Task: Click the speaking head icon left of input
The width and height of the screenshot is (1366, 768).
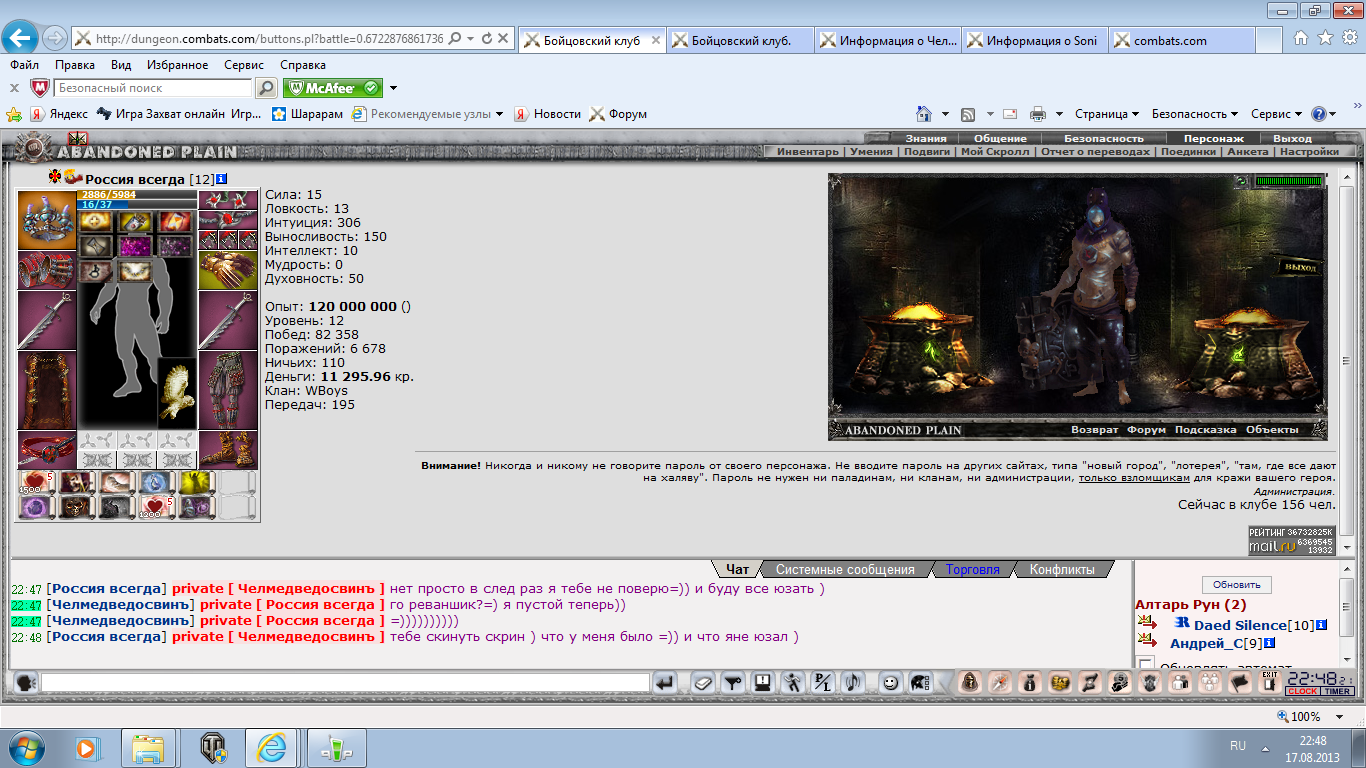Action: pyautogui.click(x=27, y=682)
